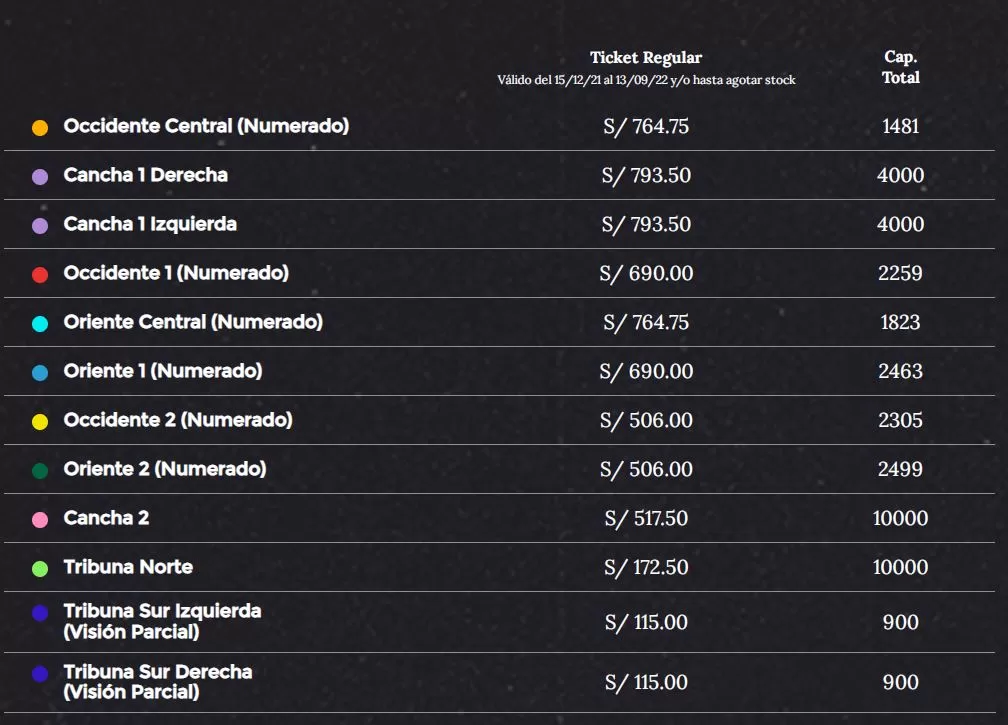The height and width of the screenshot is (725, 1008).
Task: Click the Ticket Regular column header
Action: 646,58
